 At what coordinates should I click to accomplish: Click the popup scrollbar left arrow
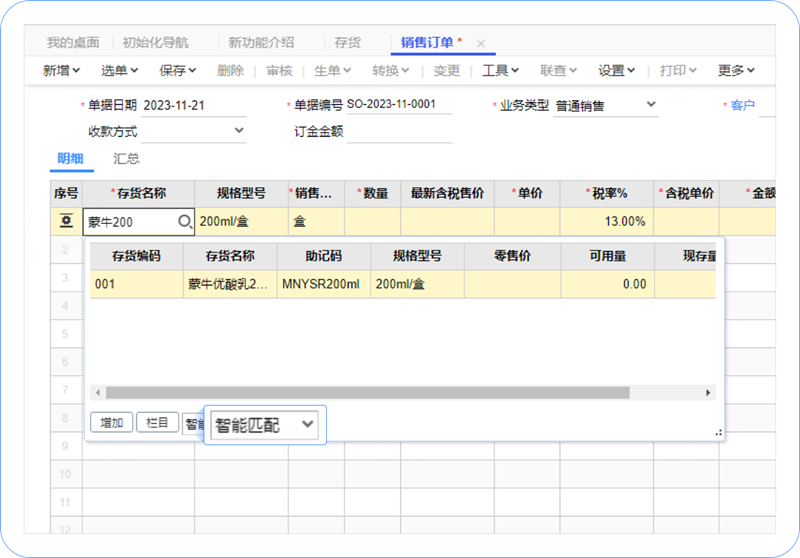click(x=97, y=393)
